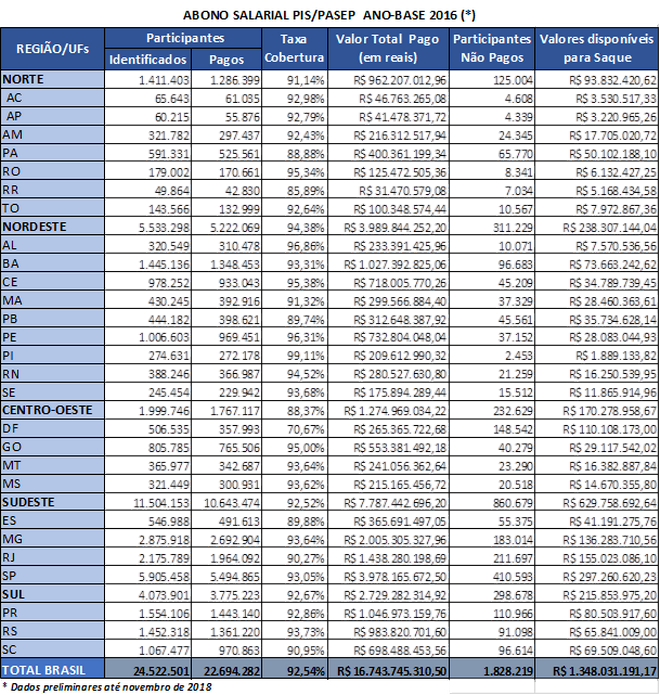Select the Valor Total Pago header
The width and height of the screenshot is (660, 695).
389,48
